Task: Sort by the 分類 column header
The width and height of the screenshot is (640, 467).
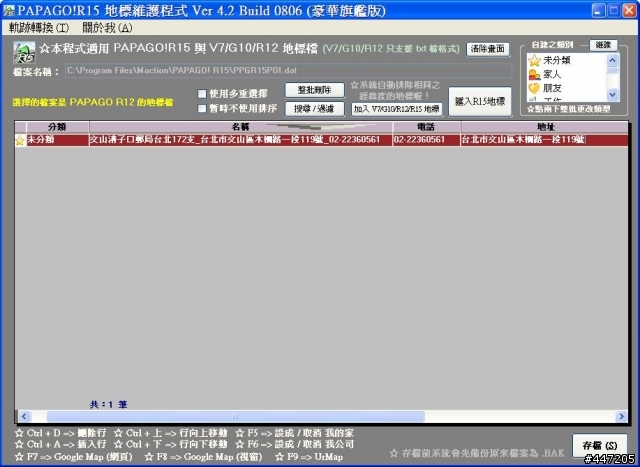Action: (58, 127)
